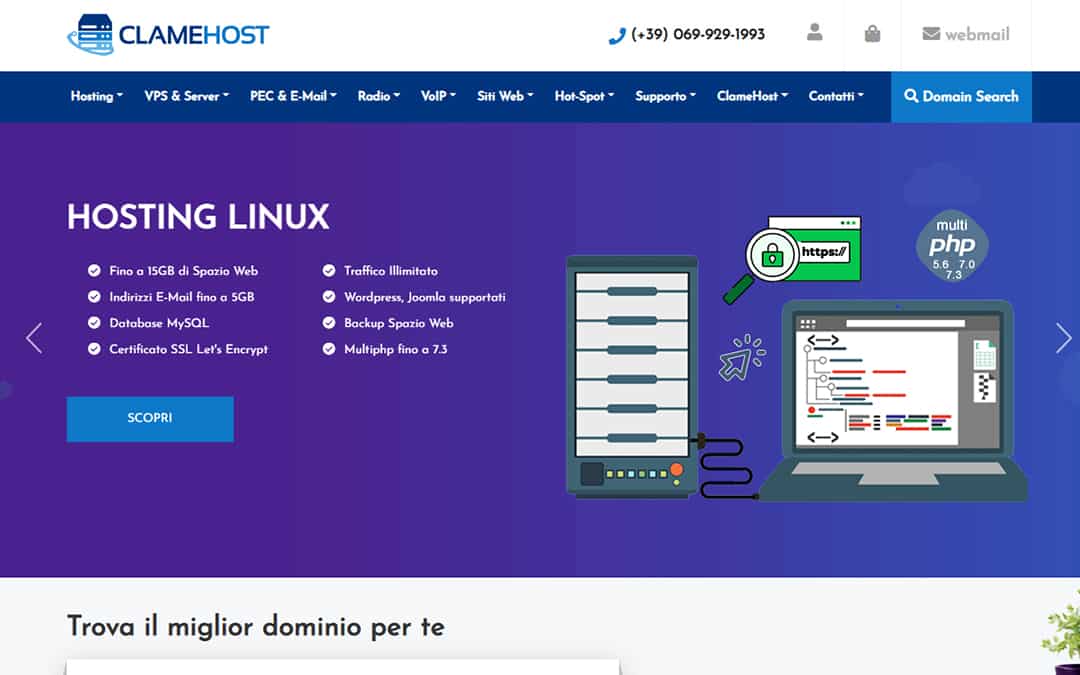
Task: Expand the Supporto dropdown
Action: click(665, 97)
